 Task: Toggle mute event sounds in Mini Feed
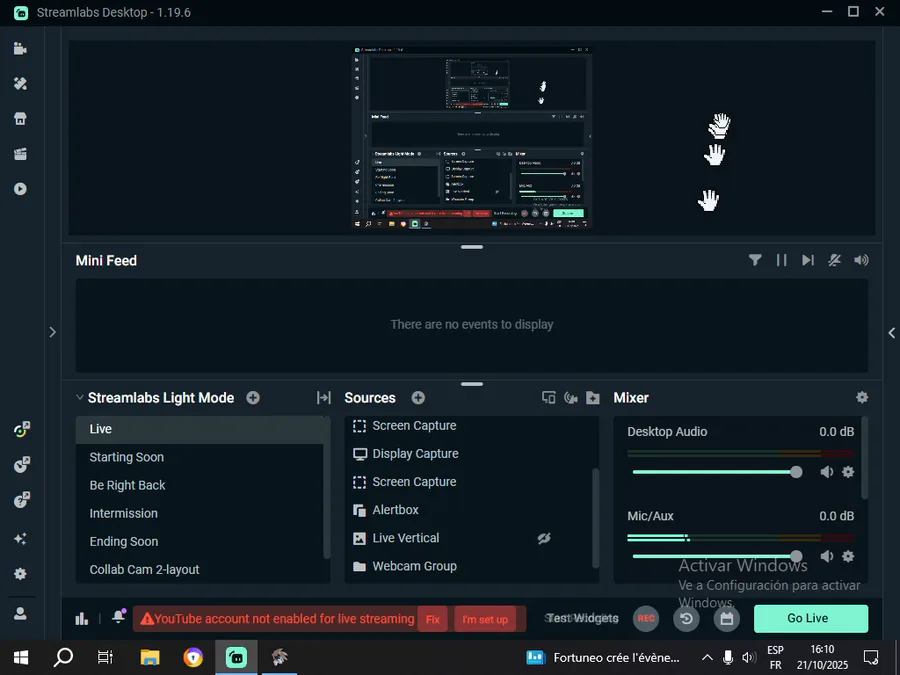coord(835,260)
